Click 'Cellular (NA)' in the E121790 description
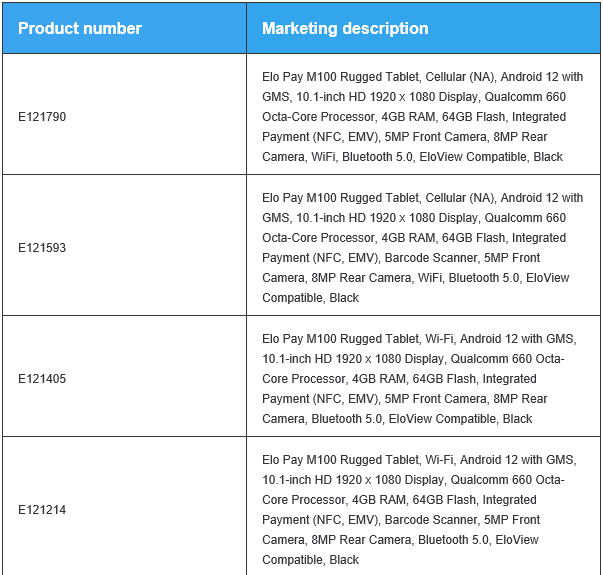This screenshot has width=603, height=575. pos(460,77)
